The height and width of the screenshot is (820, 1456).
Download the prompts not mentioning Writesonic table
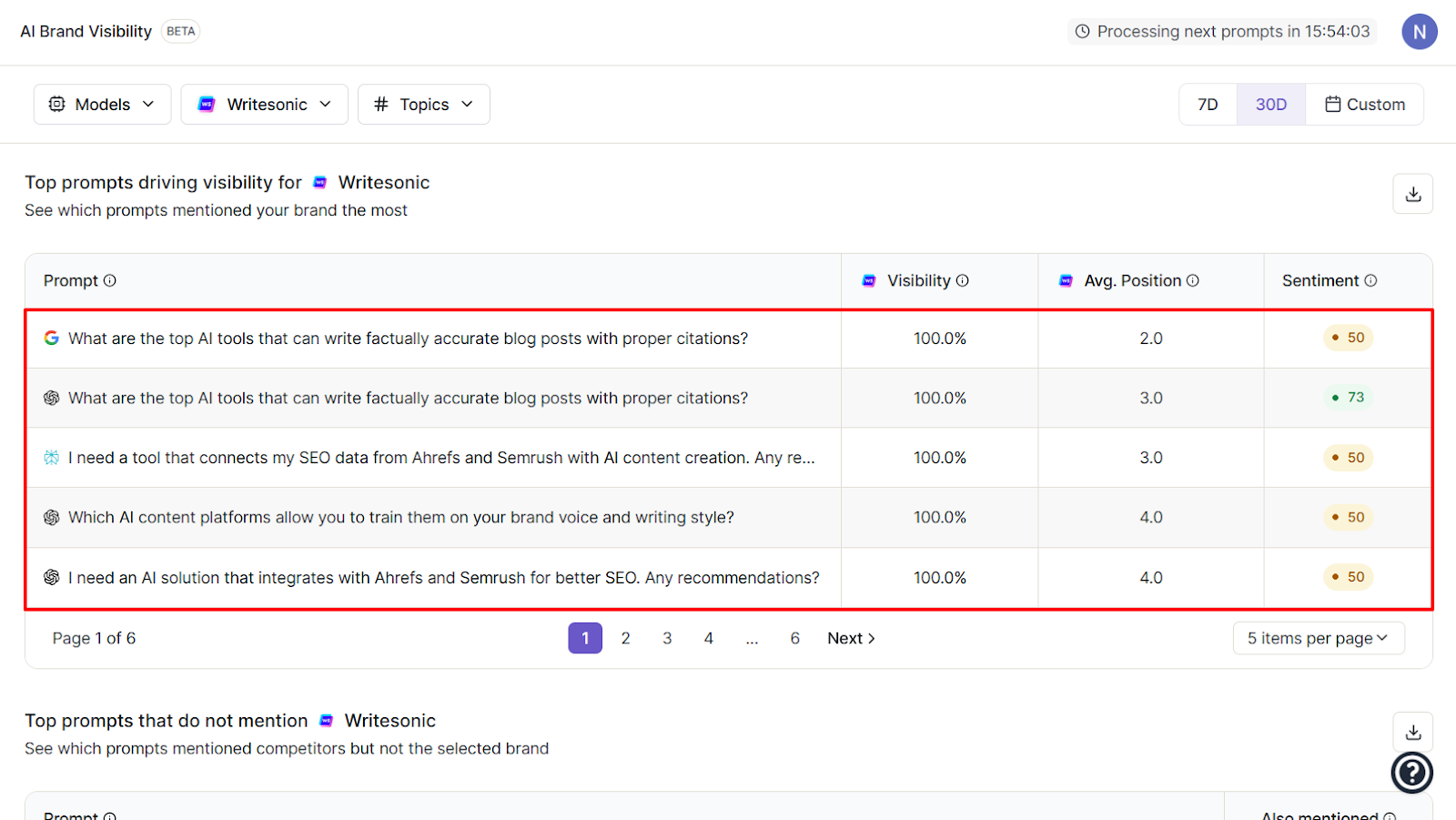click(x=1413, y=732)
